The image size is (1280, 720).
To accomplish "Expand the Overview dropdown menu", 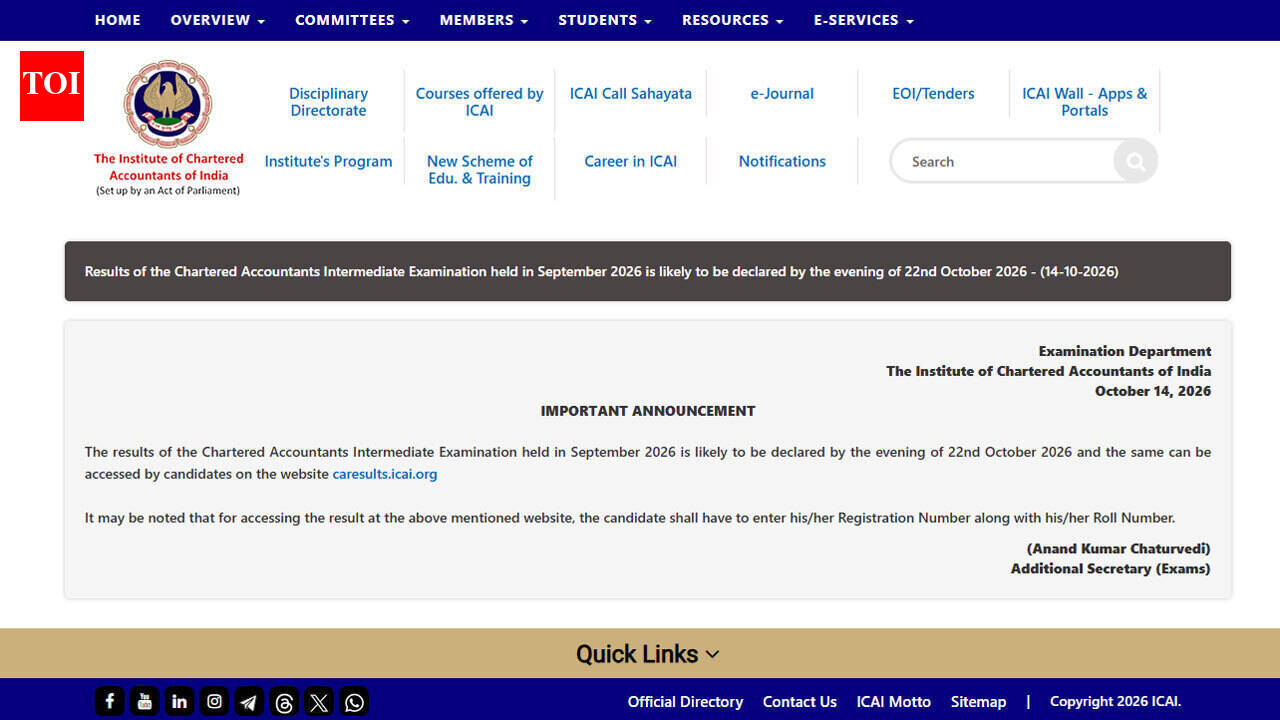I will 217,20.
